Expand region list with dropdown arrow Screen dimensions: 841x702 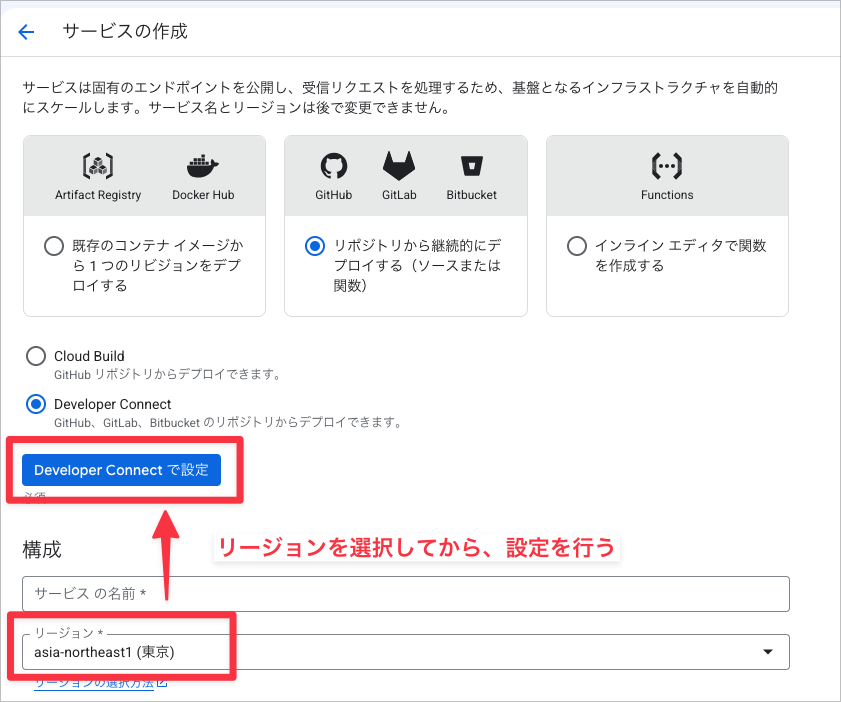tap(768, 652)
